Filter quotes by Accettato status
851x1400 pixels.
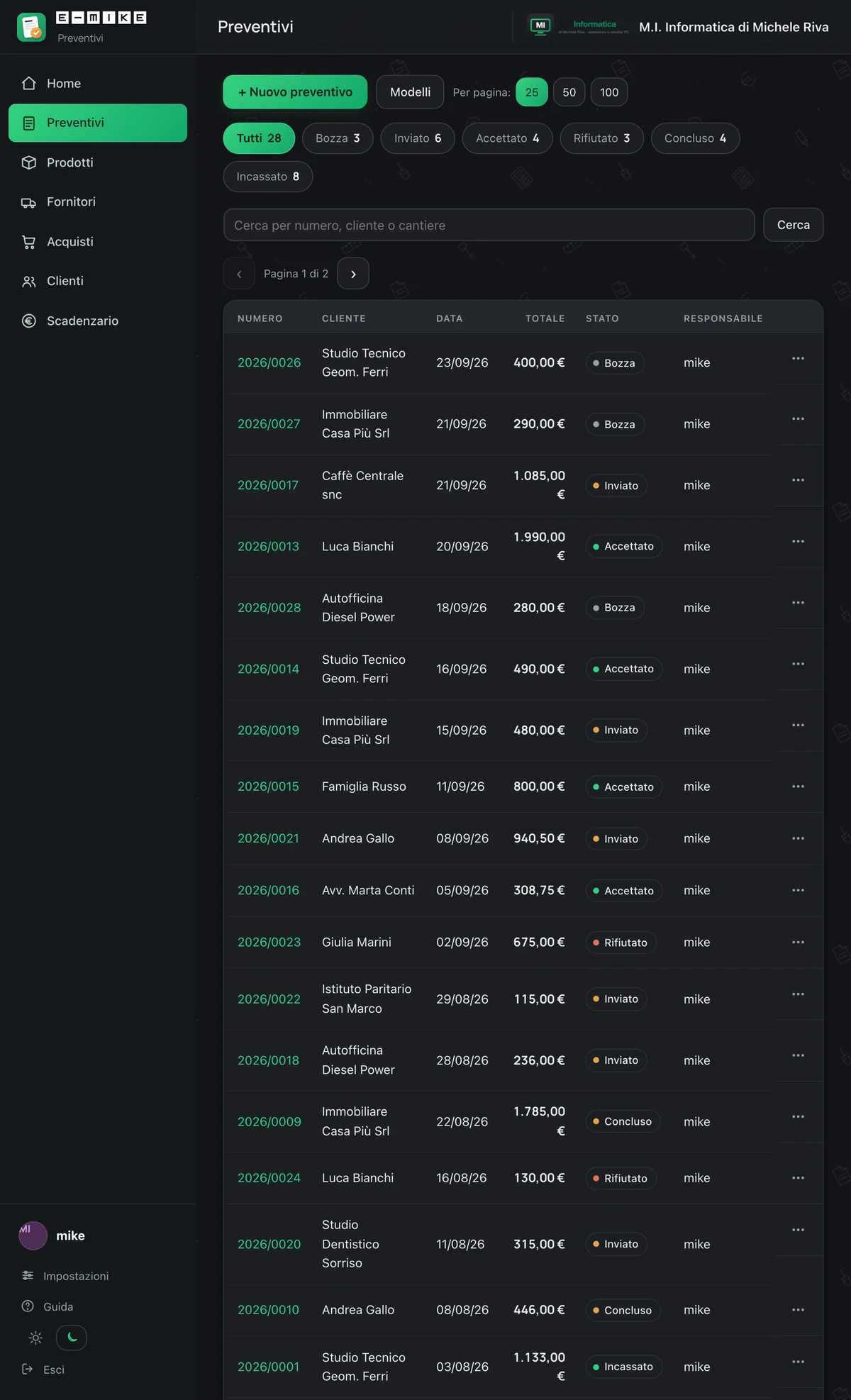pos(508,138)
